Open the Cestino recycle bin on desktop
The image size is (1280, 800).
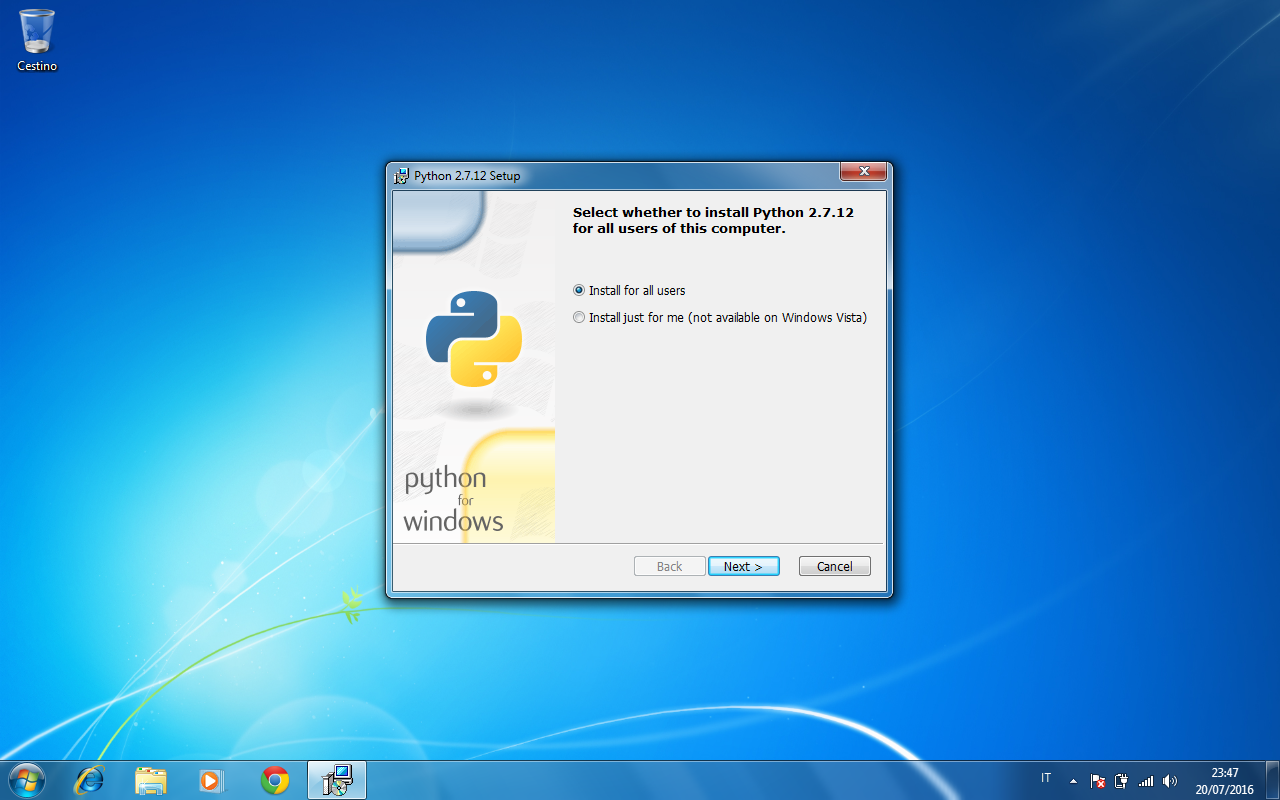point(37,40)
